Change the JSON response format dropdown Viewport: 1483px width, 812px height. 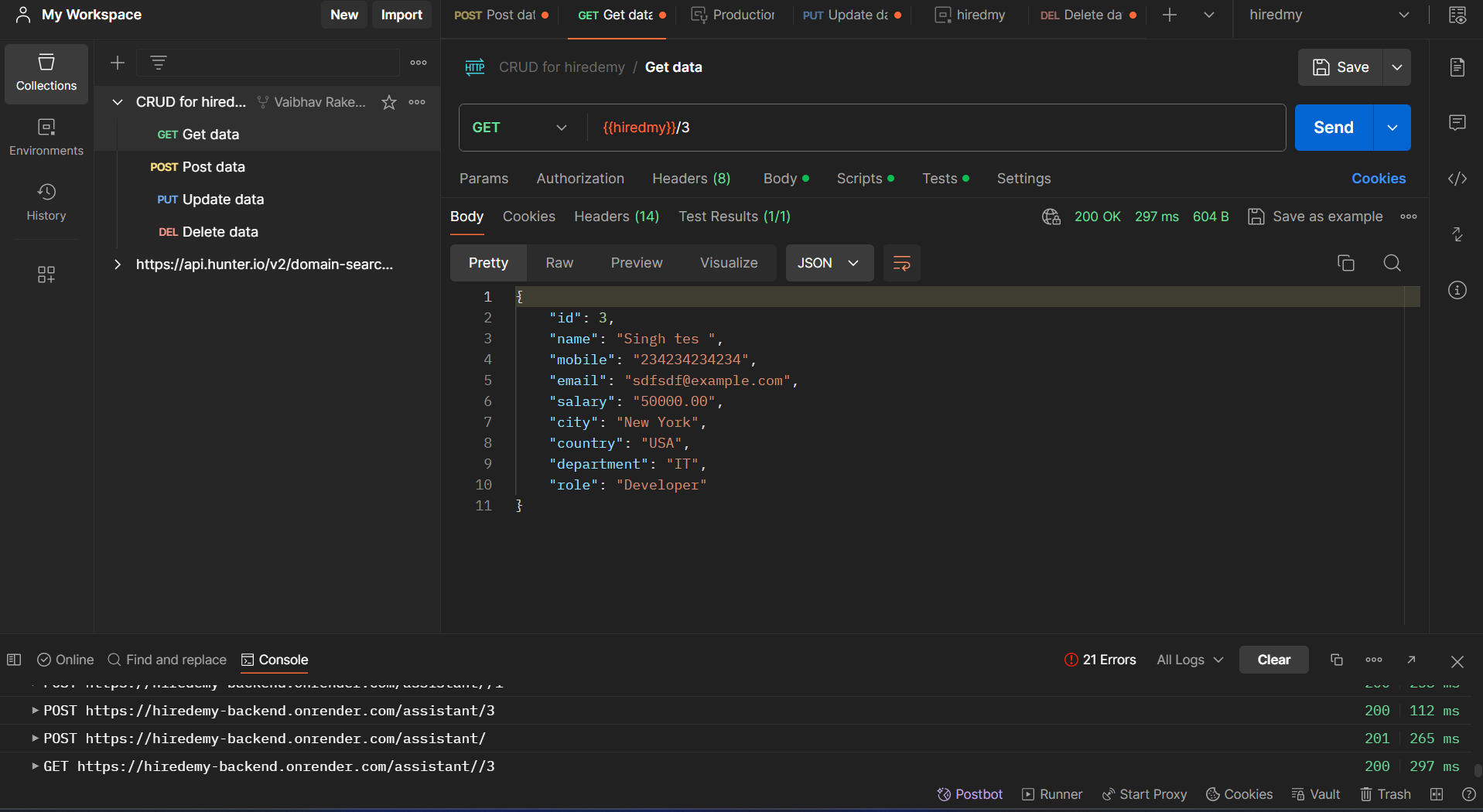click(x=829, y=263)
